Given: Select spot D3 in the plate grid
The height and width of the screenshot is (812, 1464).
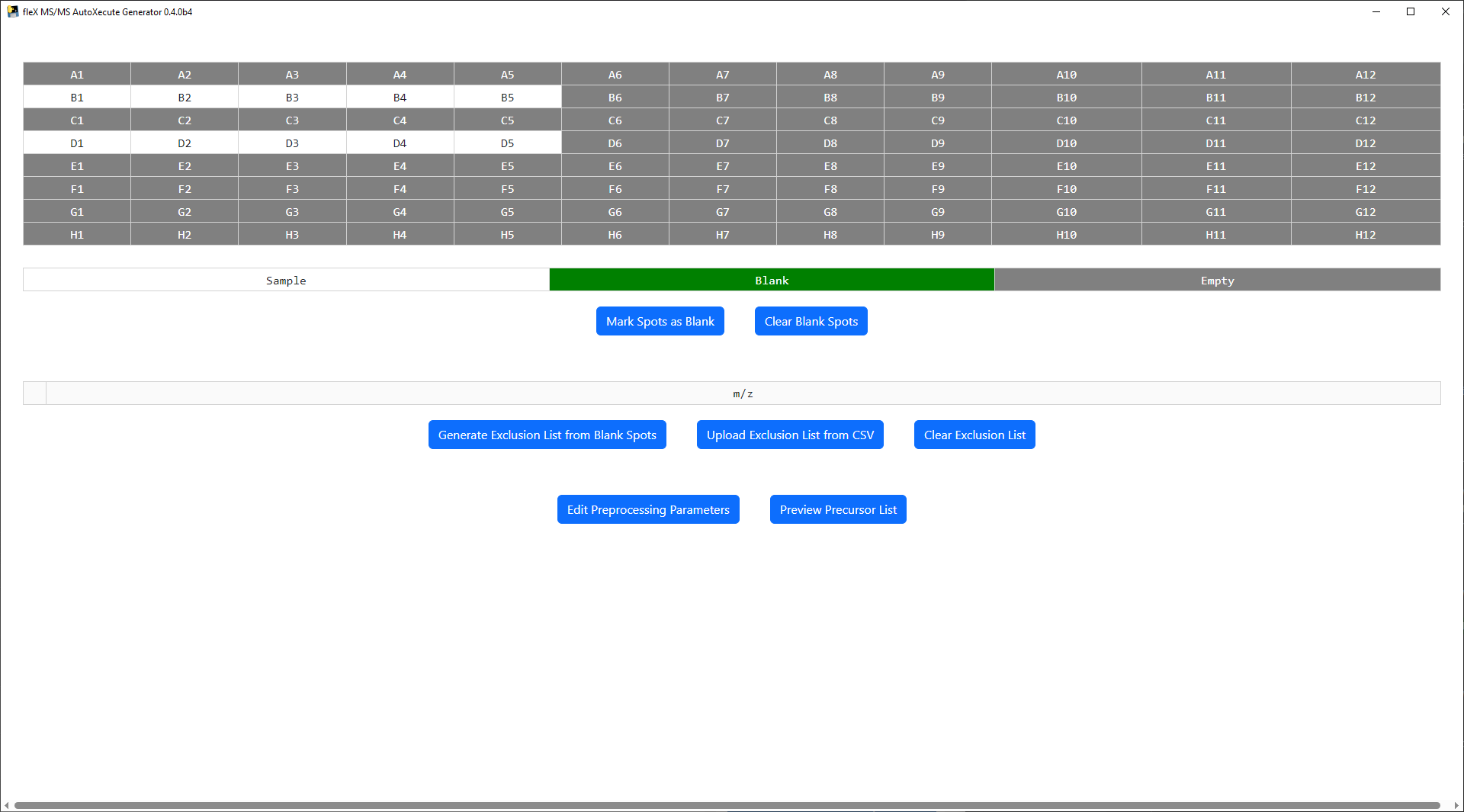Looking at the screenshot, I should tap(292, 143).
